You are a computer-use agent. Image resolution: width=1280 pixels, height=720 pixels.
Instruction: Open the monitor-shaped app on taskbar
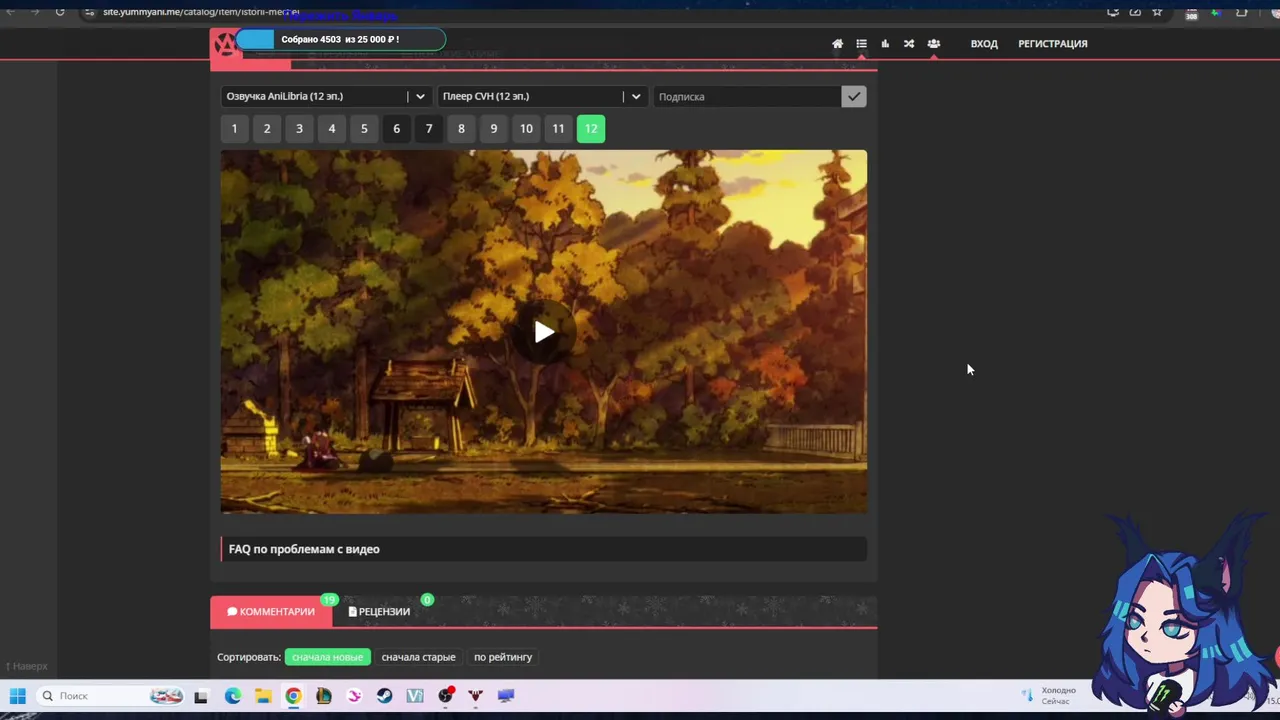click(506, 696)
